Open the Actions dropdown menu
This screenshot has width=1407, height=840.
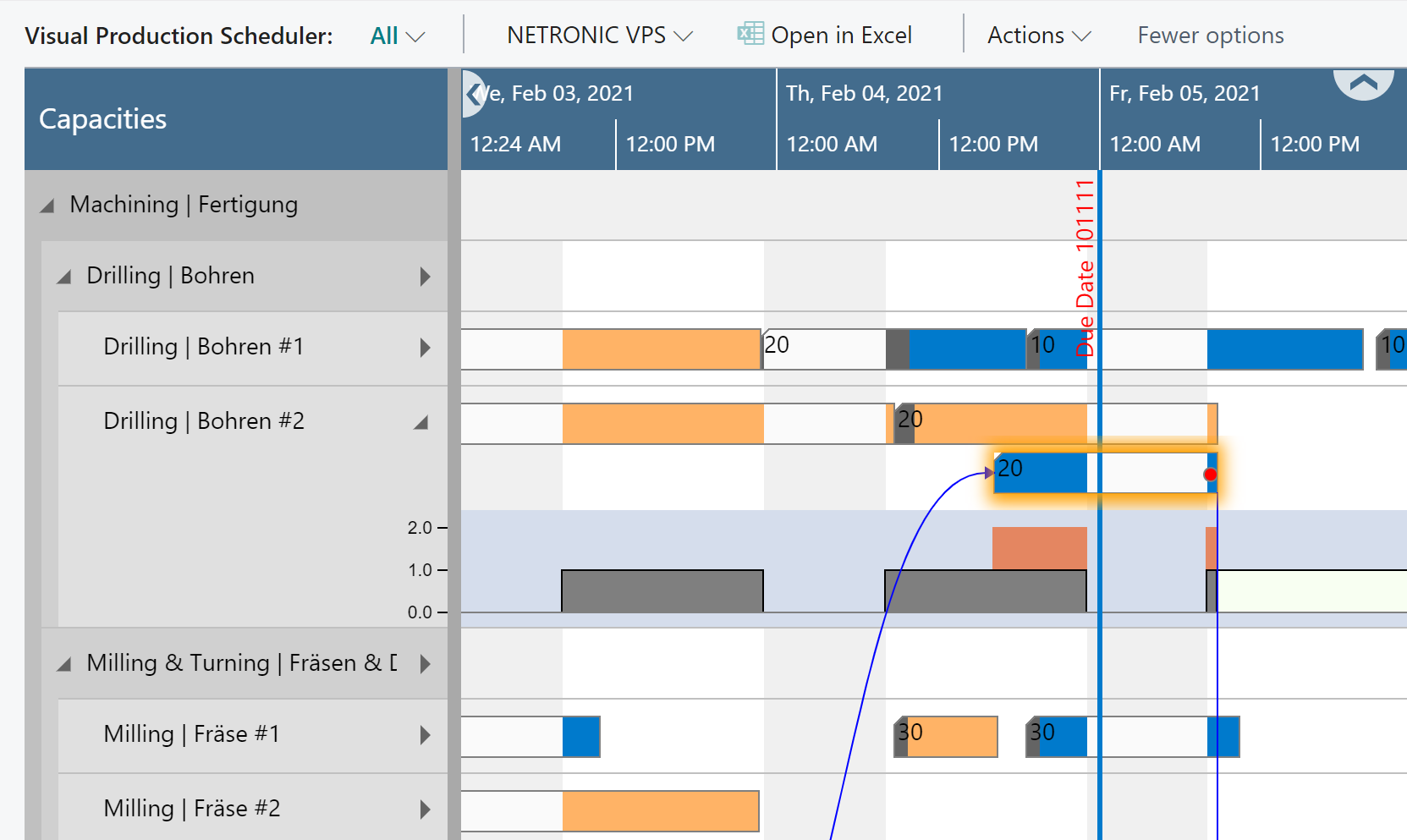click(x=1036, y=35)
